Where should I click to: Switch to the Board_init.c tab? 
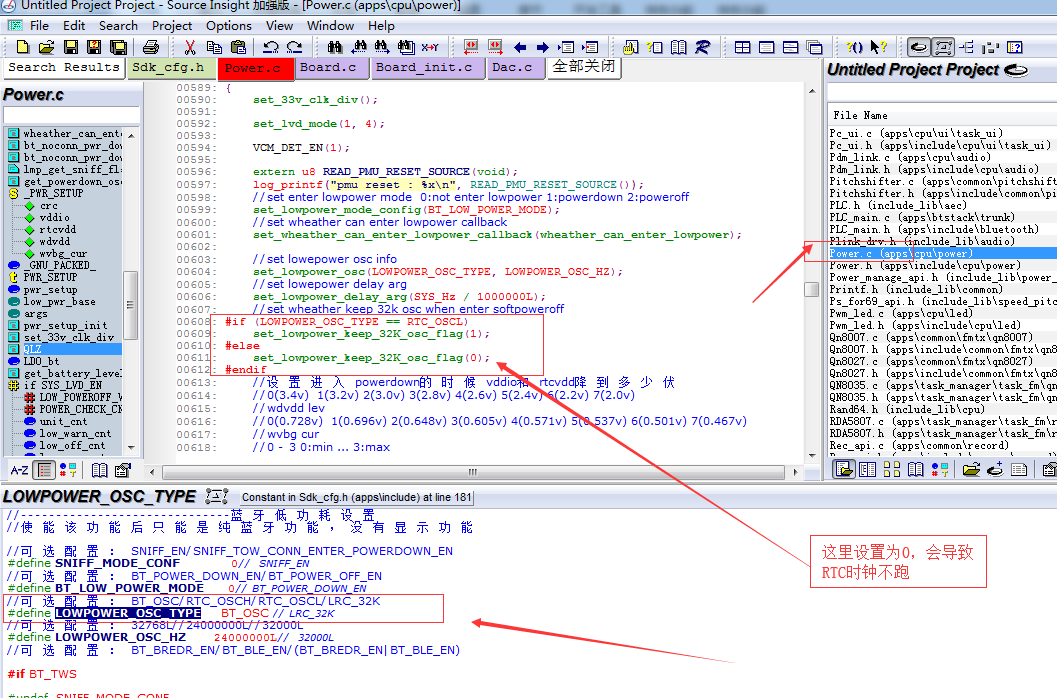tap(427, 67)
